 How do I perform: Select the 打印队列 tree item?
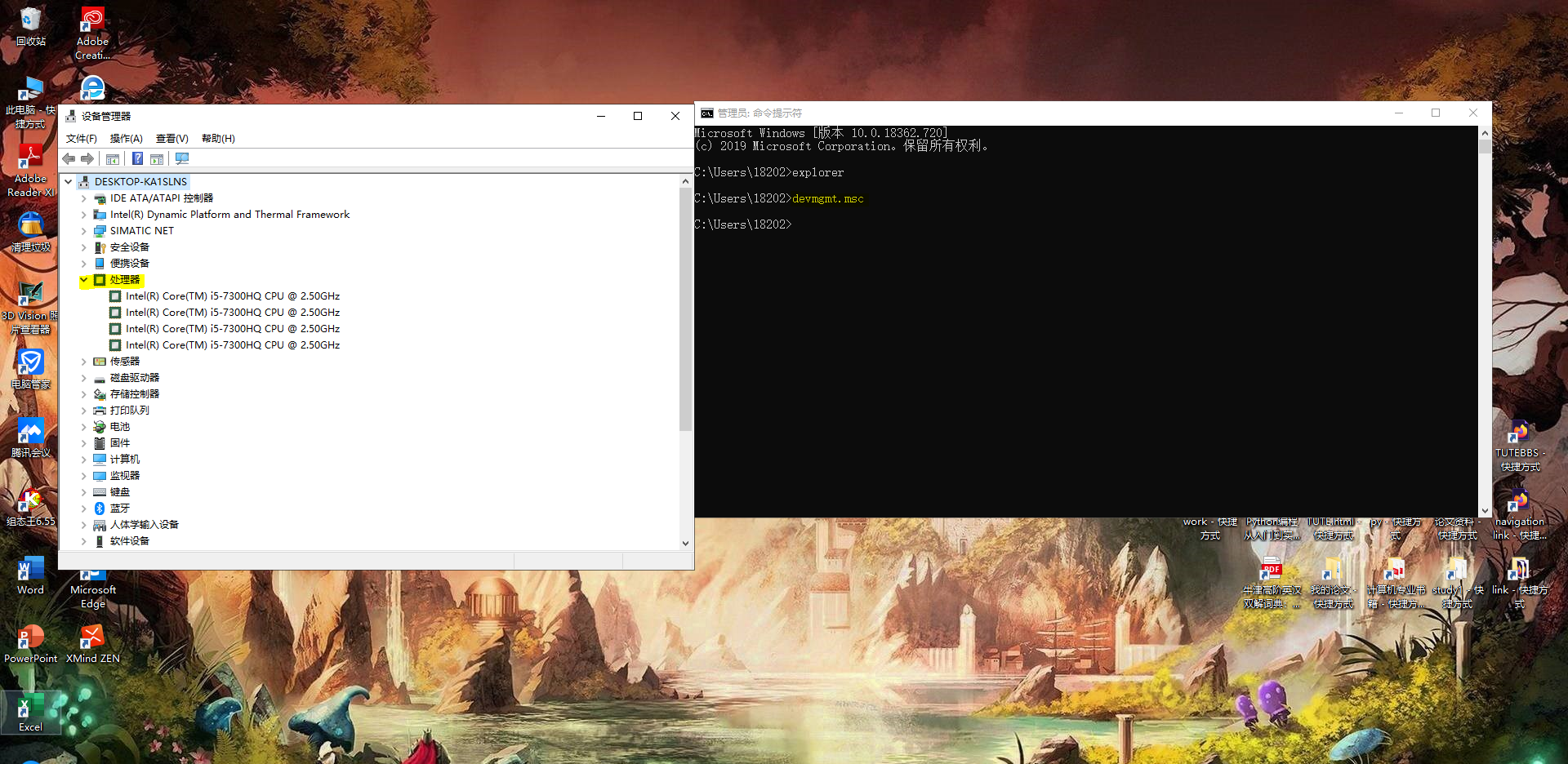pos(130,411)
